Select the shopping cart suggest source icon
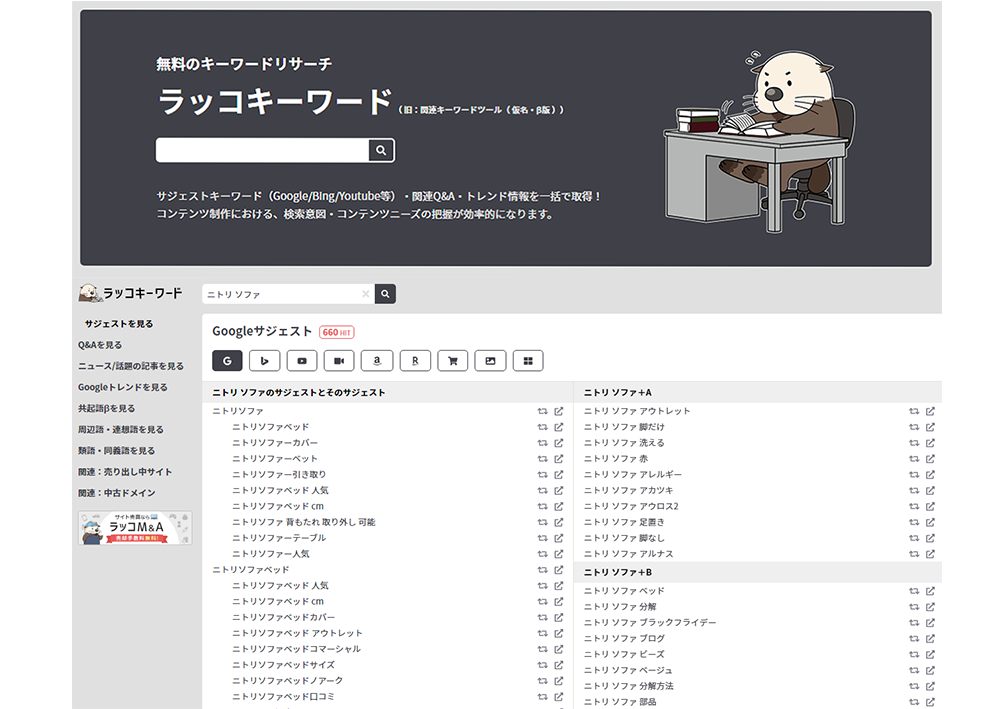The width and height of the screenshot is (1000, 709). [x=453, y=361]
